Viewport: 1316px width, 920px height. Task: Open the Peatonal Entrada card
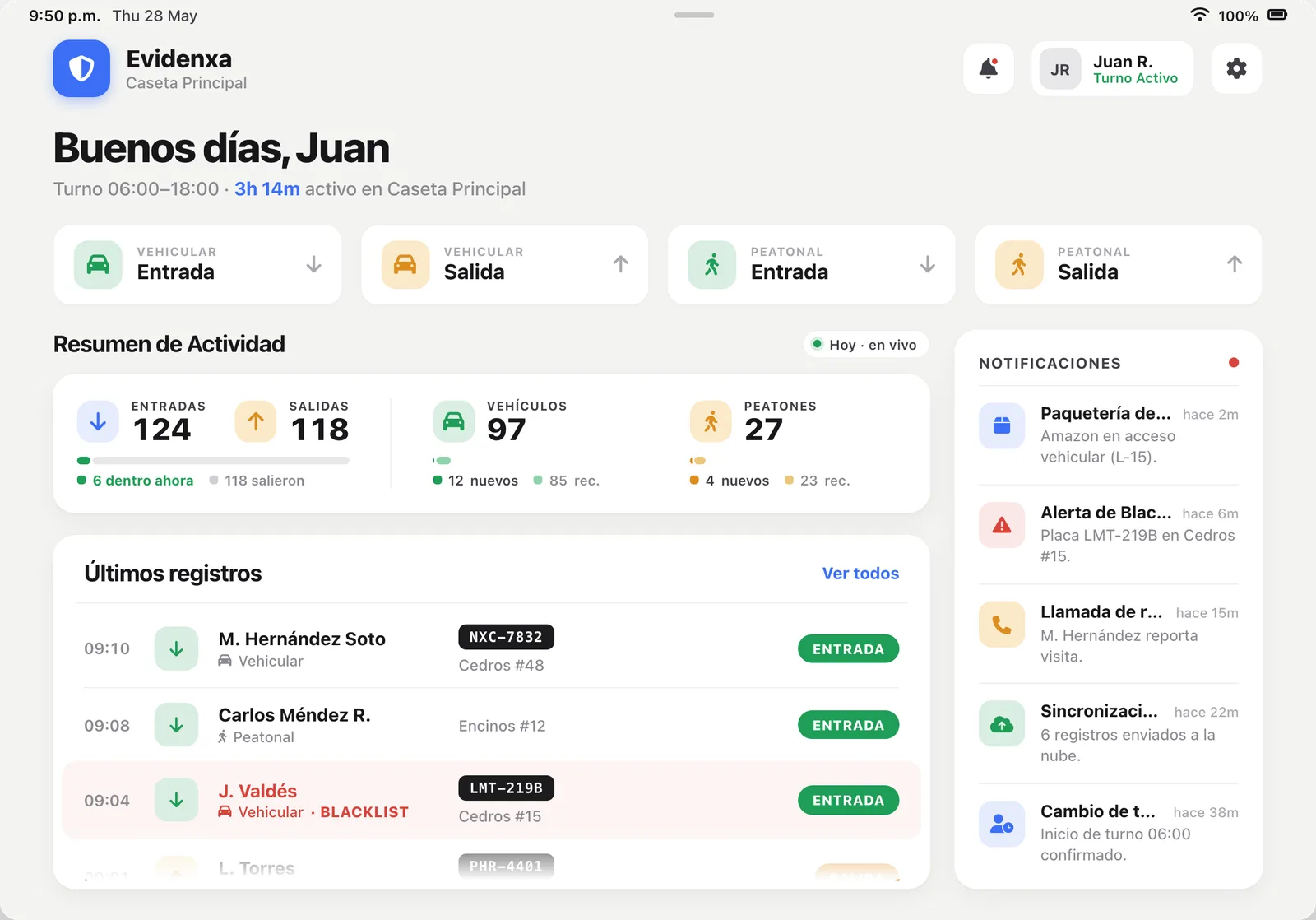pos(812,265)
